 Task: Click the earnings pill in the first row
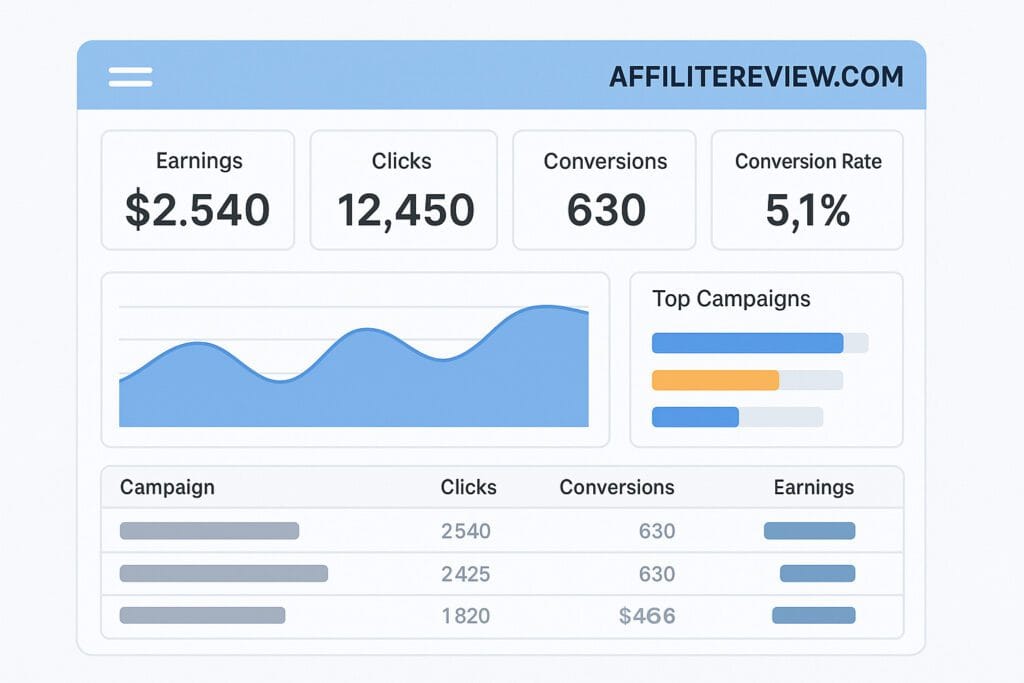809,531
